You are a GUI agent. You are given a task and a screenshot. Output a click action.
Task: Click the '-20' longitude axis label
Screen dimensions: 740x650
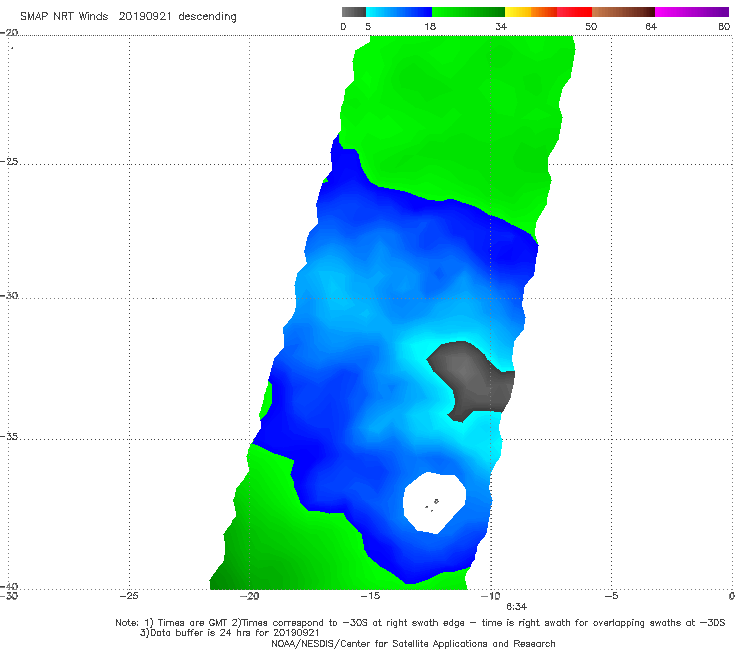coord(249,596)
